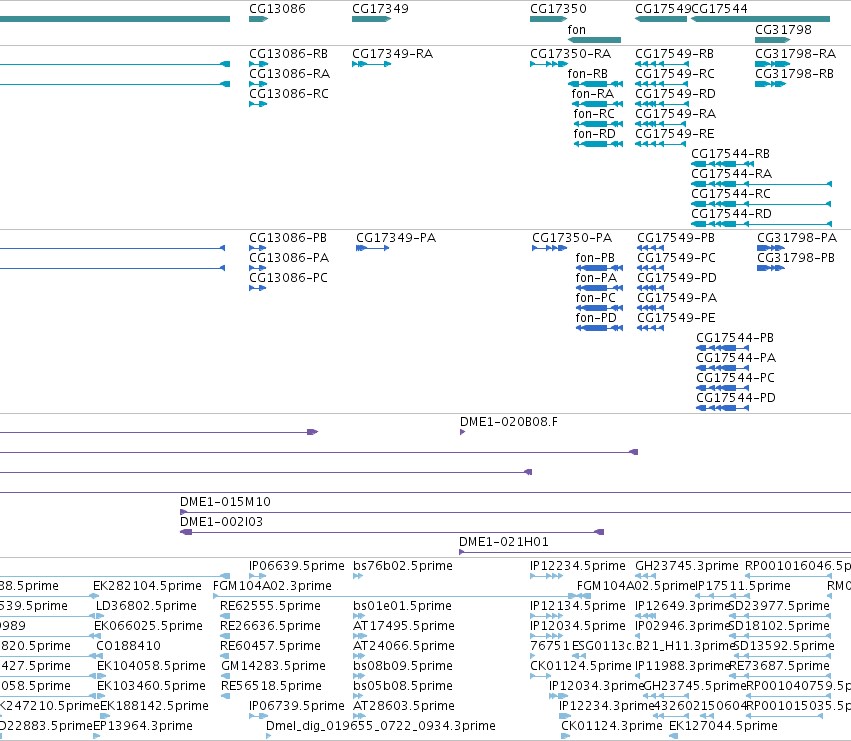851x741 pixels.
Task: Click the AT24066.5prime EST label
Action: [x=404, y=646]
